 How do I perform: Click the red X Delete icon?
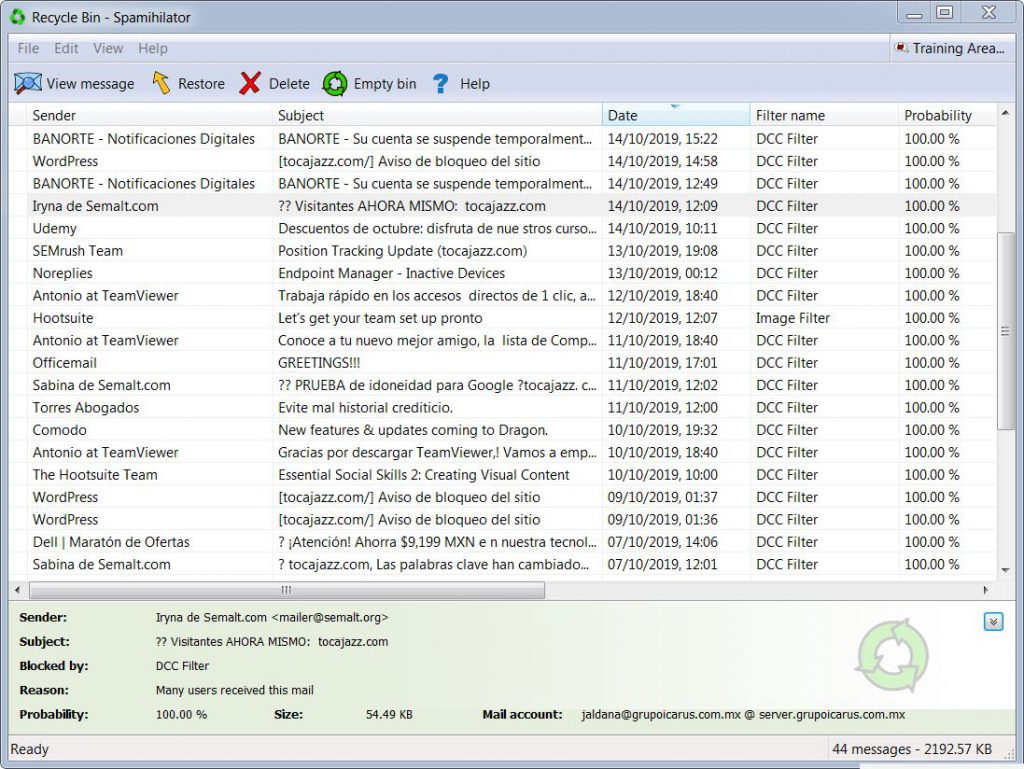pos(249,84)
